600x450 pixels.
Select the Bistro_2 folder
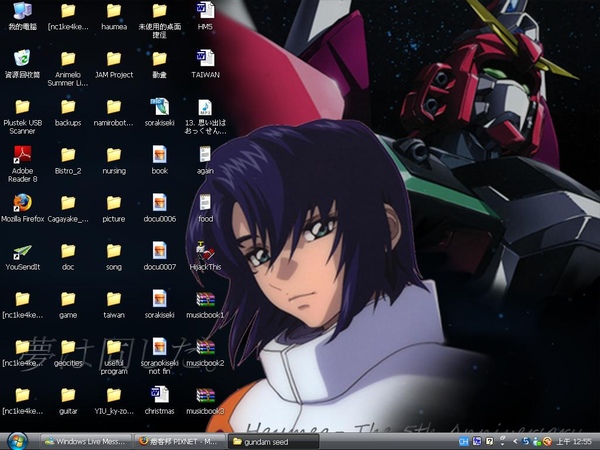point(68,160)
